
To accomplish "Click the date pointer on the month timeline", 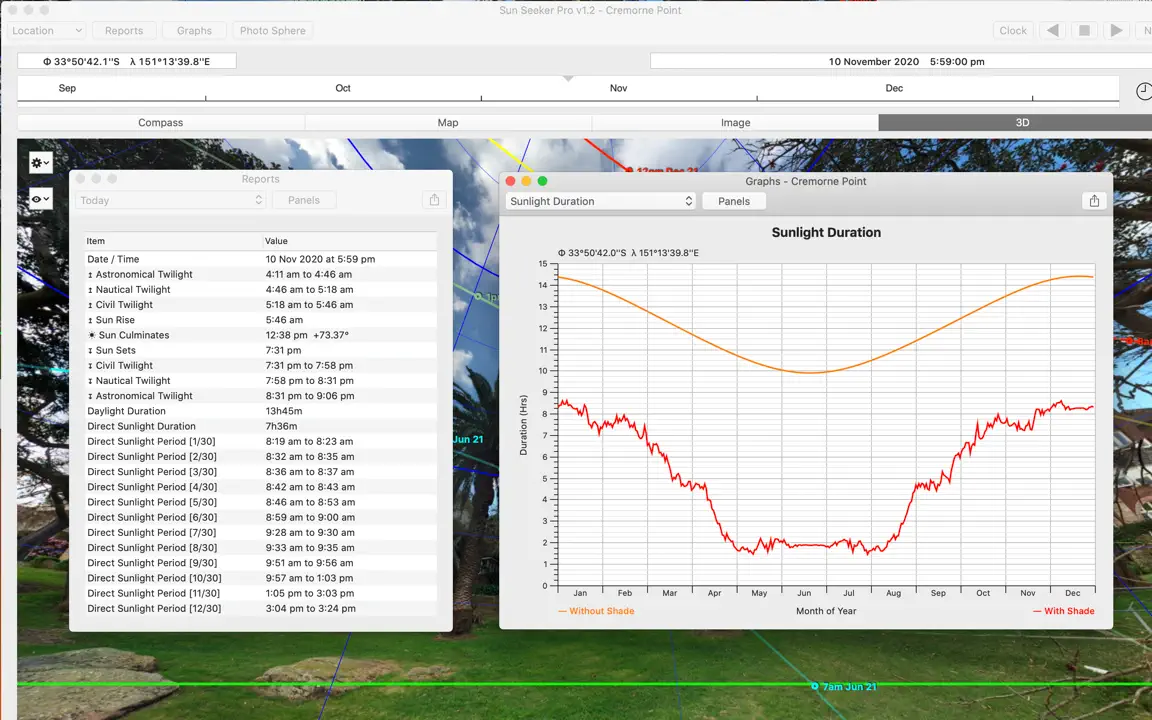I will (568, 78).
